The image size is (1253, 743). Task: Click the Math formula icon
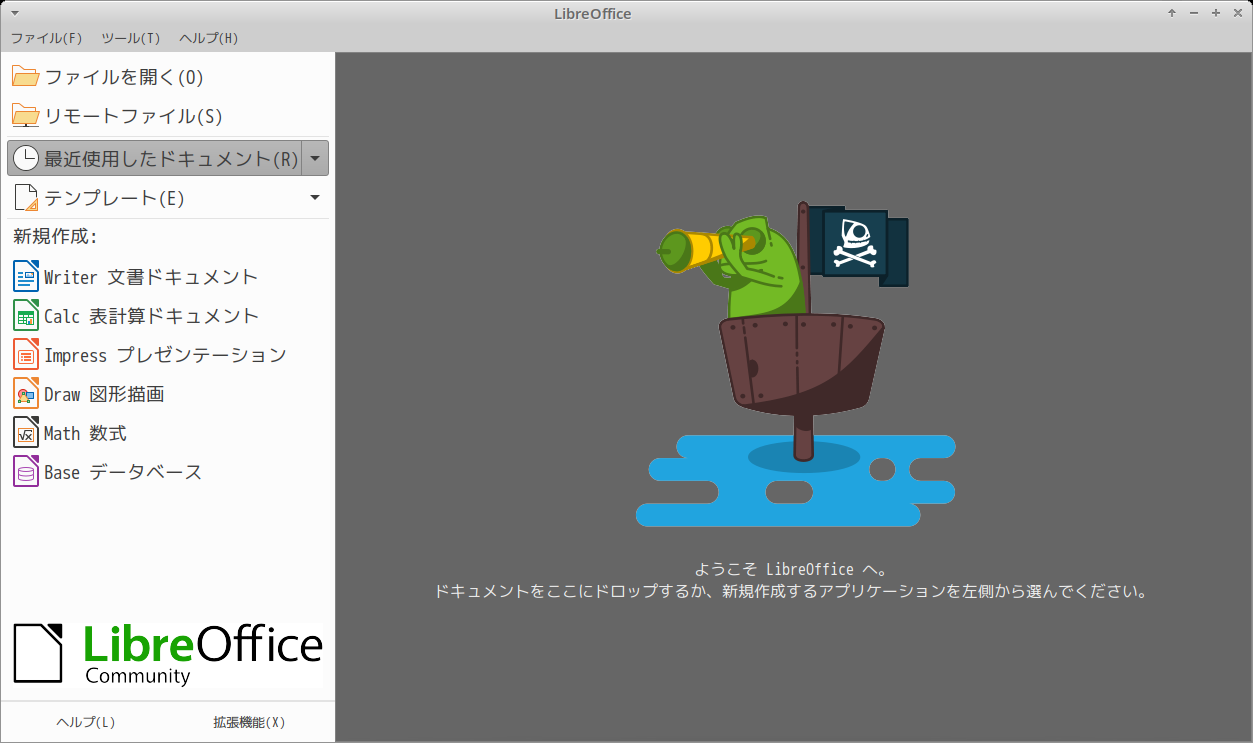click(26, 432)
